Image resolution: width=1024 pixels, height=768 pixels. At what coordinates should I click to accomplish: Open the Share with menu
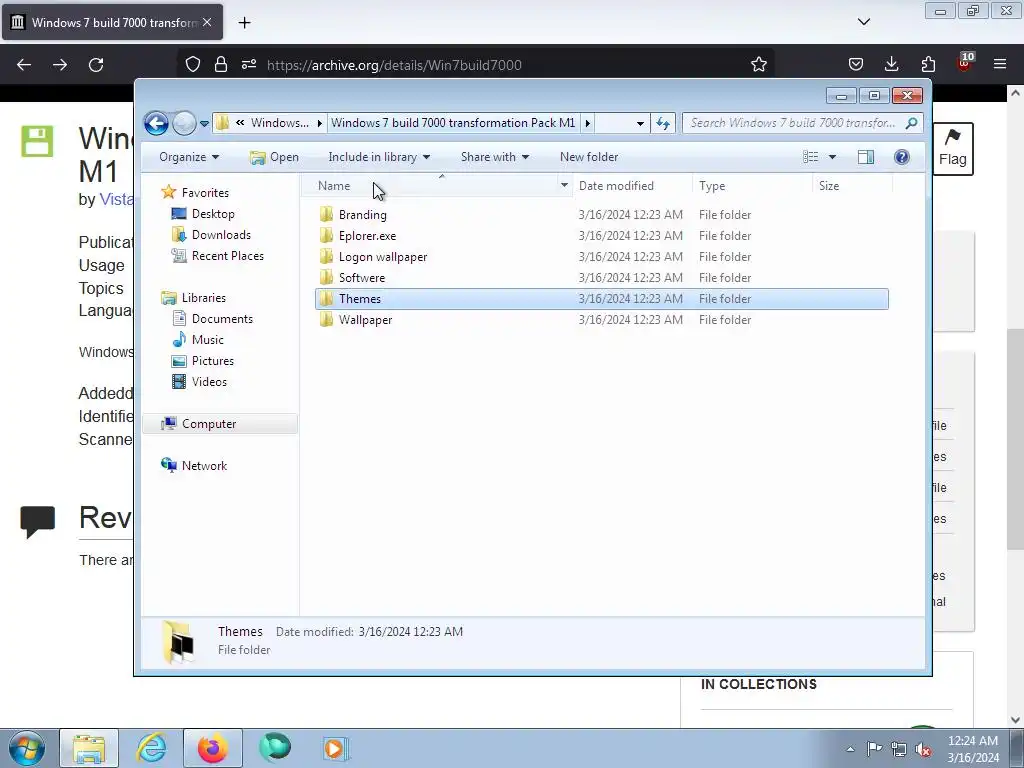[x=494, y=157]
